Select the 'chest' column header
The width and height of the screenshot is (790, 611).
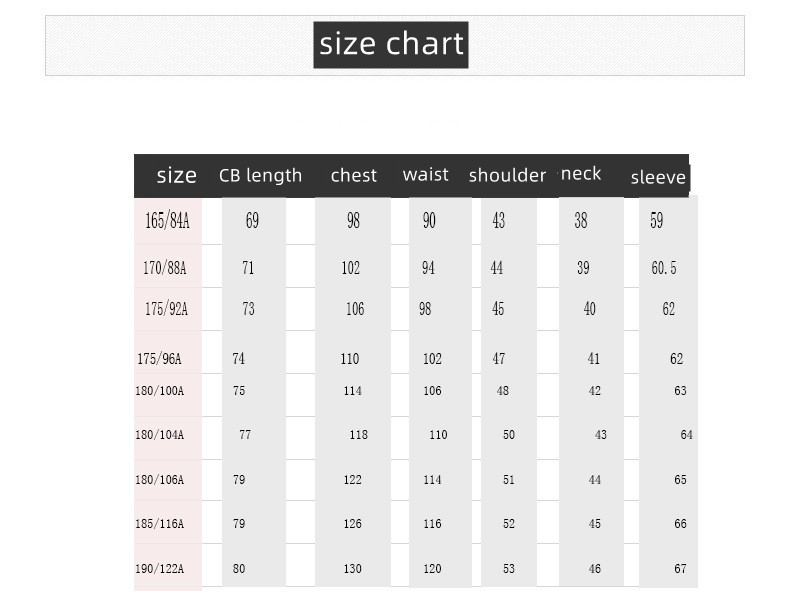click(354, 176)
